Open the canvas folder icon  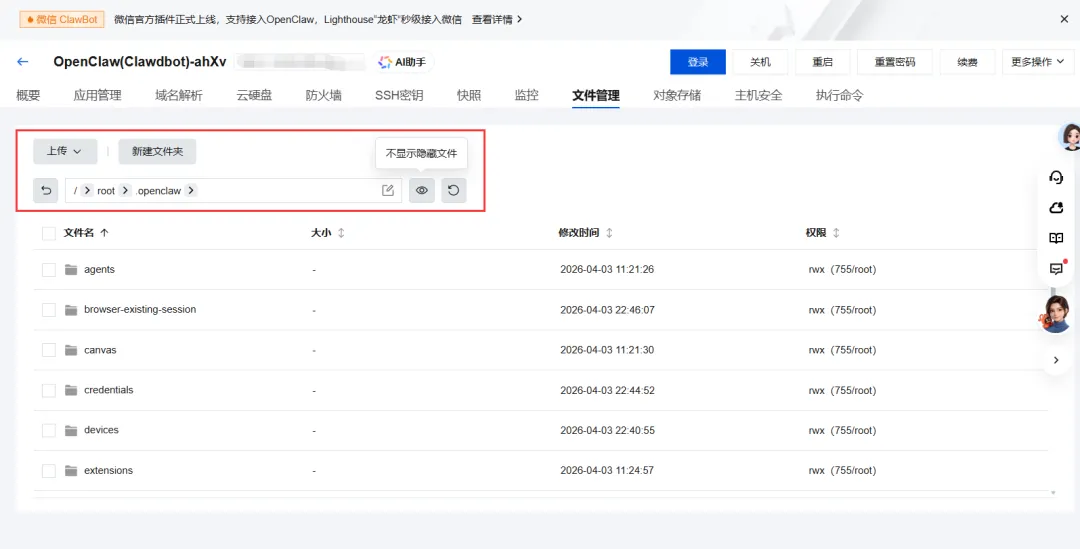pos(71,350)
